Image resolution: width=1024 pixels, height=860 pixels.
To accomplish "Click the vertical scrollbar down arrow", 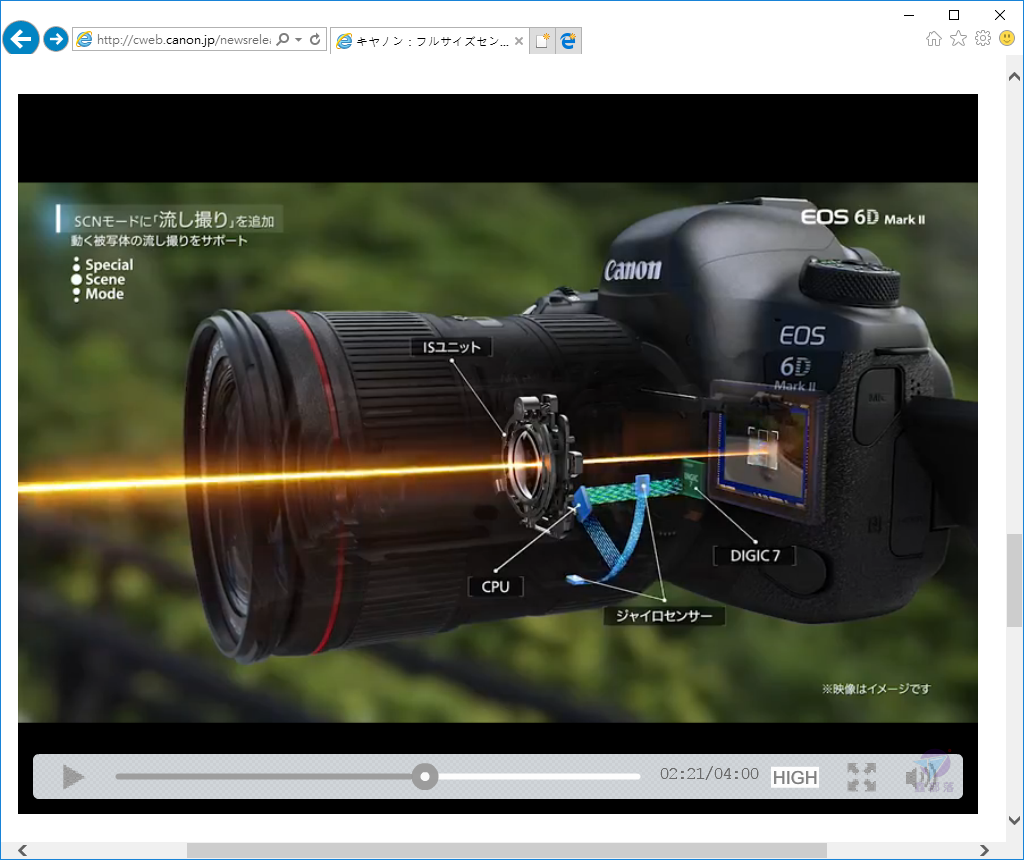I will pyautogui.click(x=1014, y=820).
